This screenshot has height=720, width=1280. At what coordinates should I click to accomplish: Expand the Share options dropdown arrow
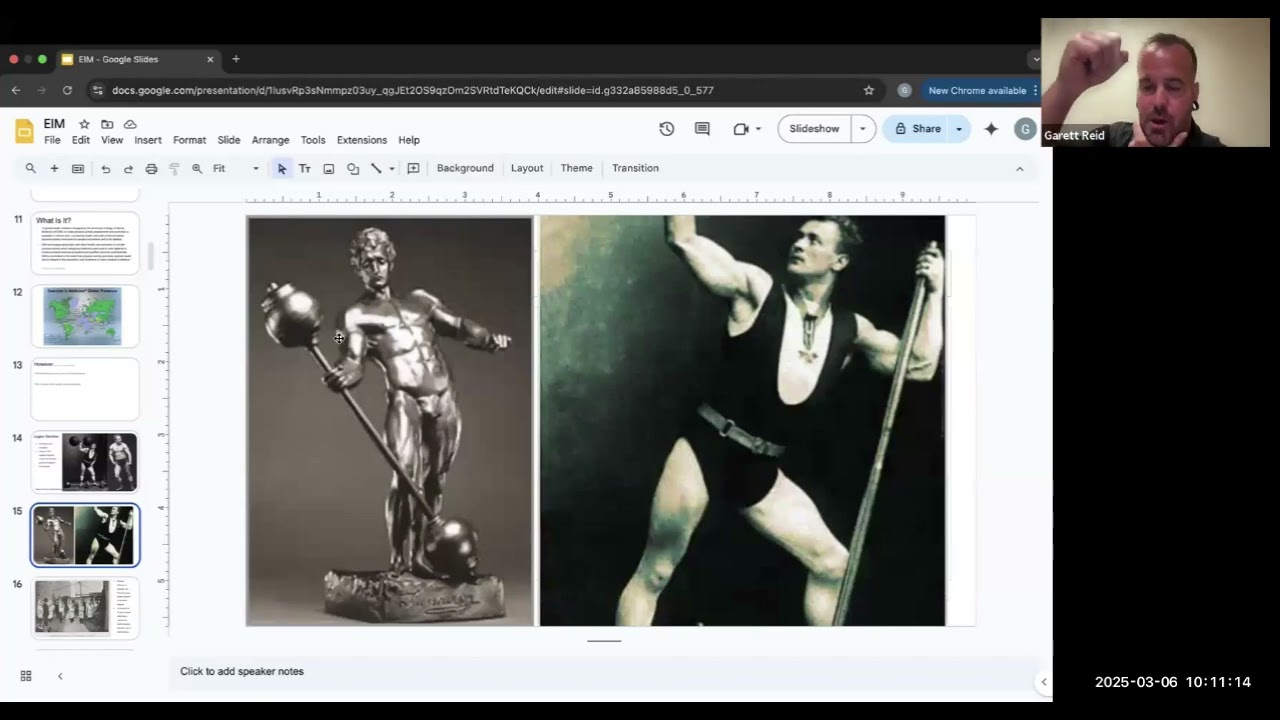tap(959, 129)
